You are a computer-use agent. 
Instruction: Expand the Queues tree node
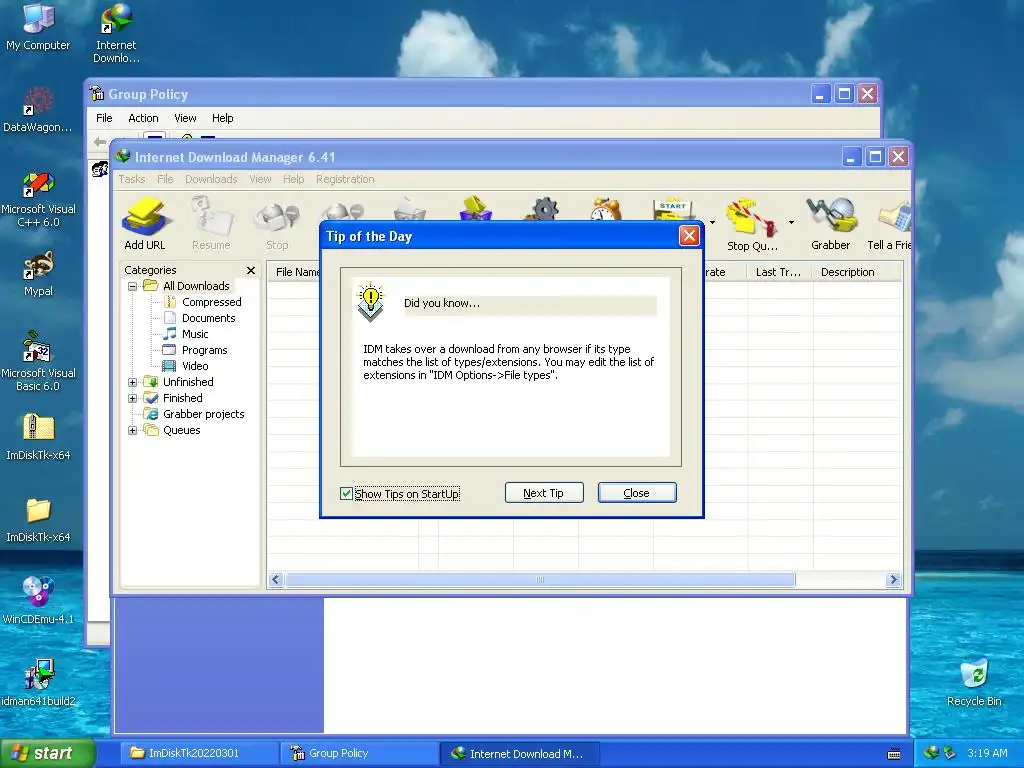(133, 430)
